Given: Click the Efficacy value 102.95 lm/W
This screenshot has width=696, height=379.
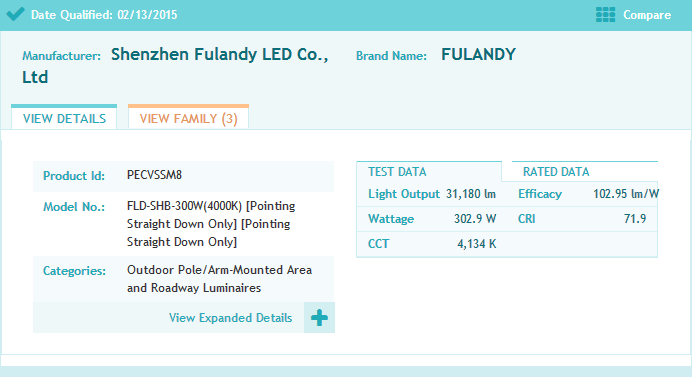Looking at the screenshot, I should [x=626, y=194].
